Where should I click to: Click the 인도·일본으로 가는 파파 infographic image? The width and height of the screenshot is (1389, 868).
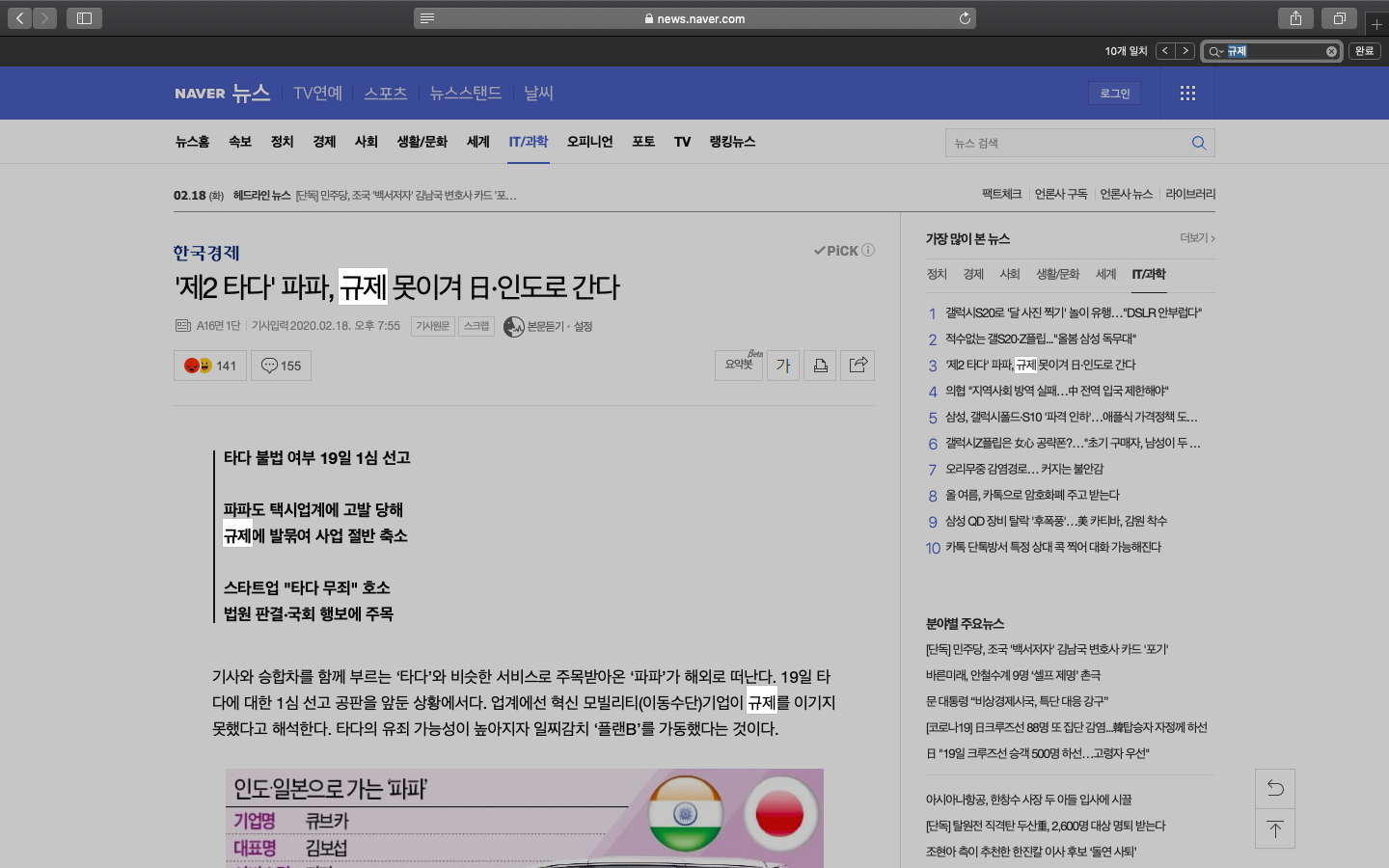pyautogui.click(x=525, y=818)
